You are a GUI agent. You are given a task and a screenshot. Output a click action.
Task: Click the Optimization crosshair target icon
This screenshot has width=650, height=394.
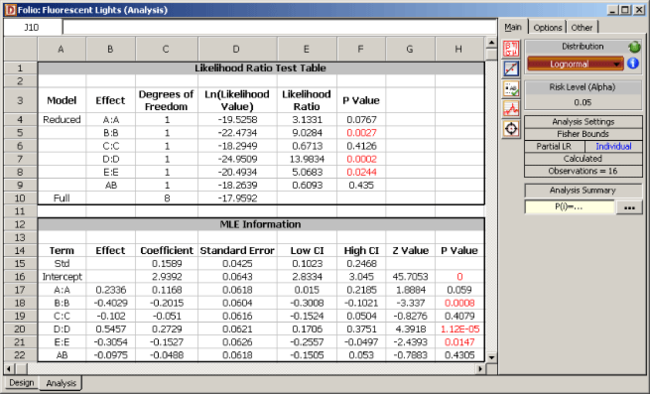coord(511,129)
